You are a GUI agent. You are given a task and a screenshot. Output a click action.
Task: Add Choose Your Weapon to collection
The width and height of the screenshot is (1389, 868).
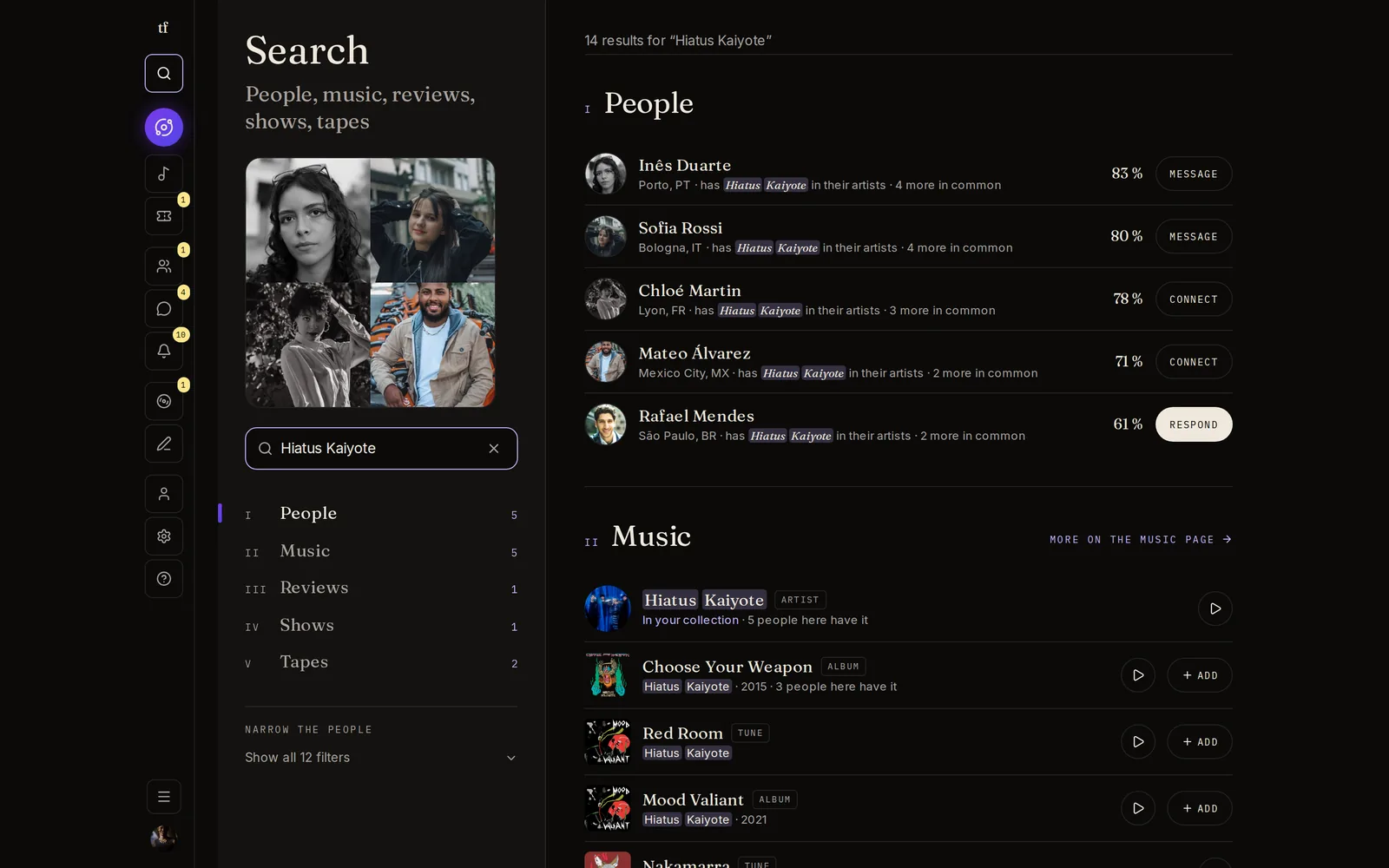(x=1200, y=675)
